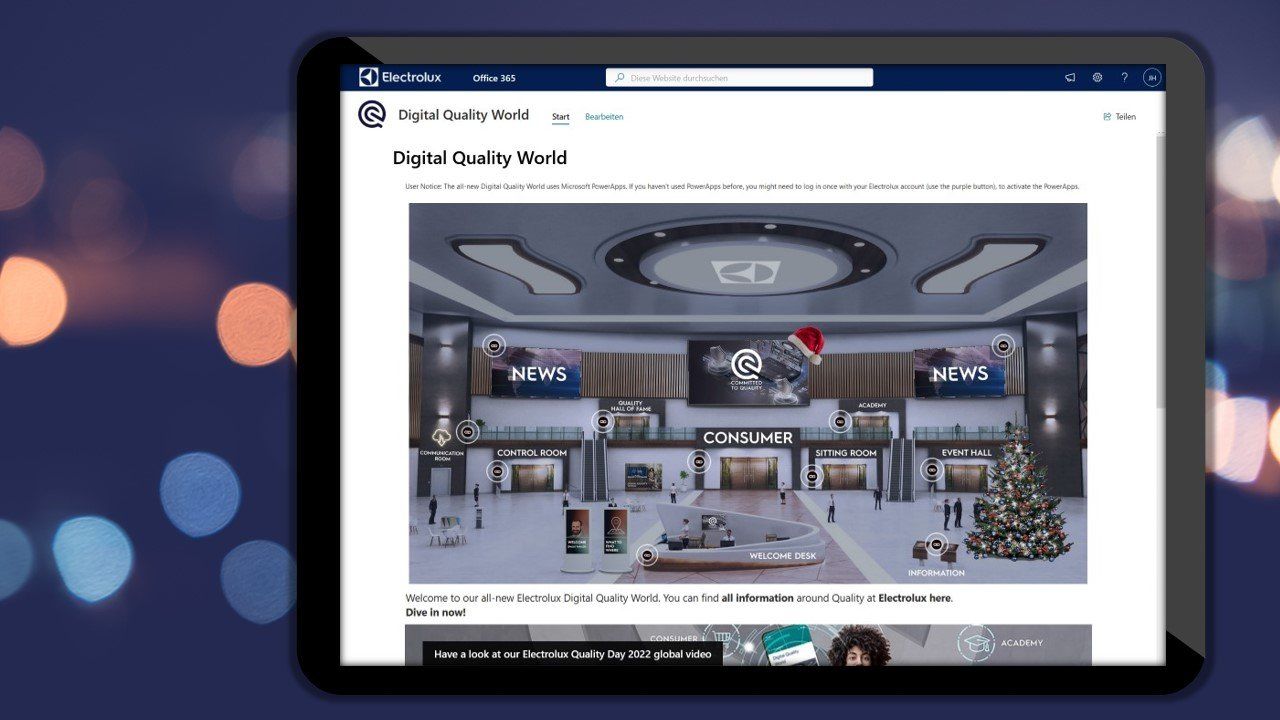Click the Control Room hotspot circle
This screenshot has height=720, width=1280.
pyautogui.click(x=496, y=471)
